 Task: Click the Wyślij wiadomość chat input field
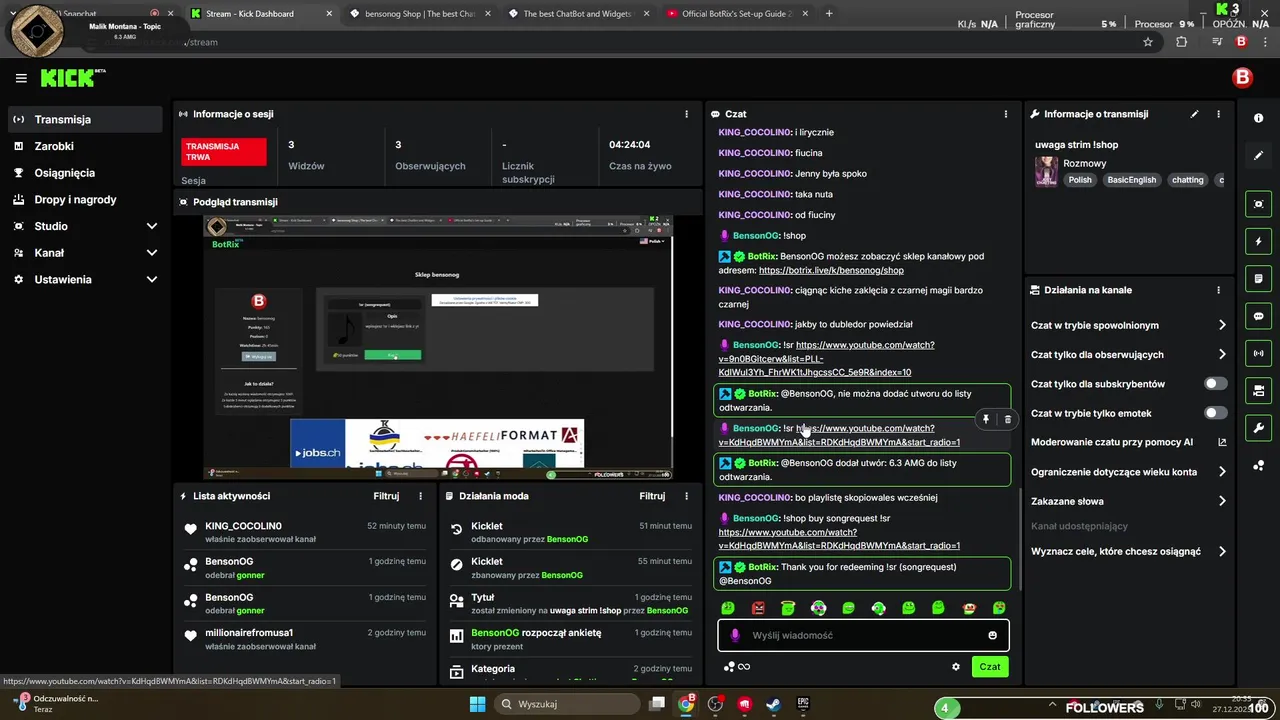click(x=862, y=635)
